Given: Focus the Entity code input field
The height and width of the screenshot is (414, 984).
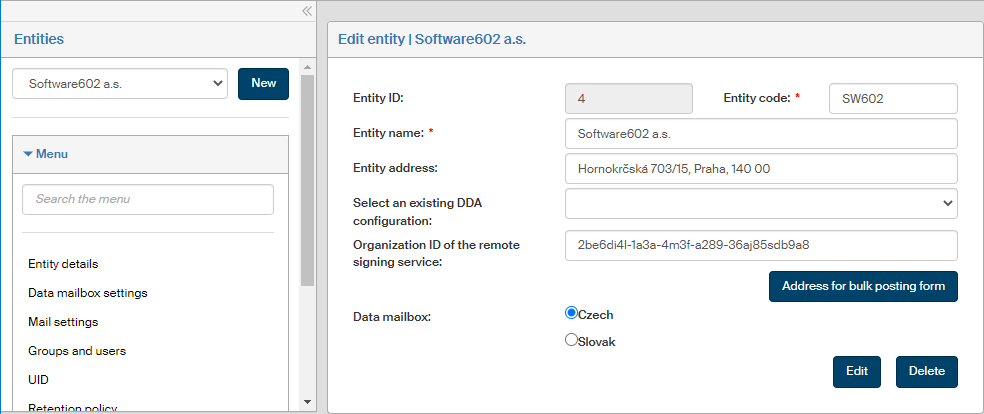Looking at the screenshot, I should 893,99.
